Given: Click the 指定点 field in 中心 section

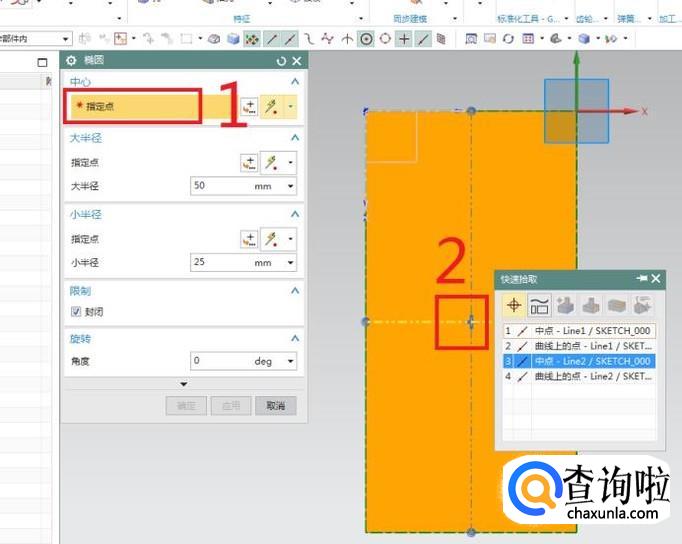Looking at the screenshot, I should click(x=134, y=105).
